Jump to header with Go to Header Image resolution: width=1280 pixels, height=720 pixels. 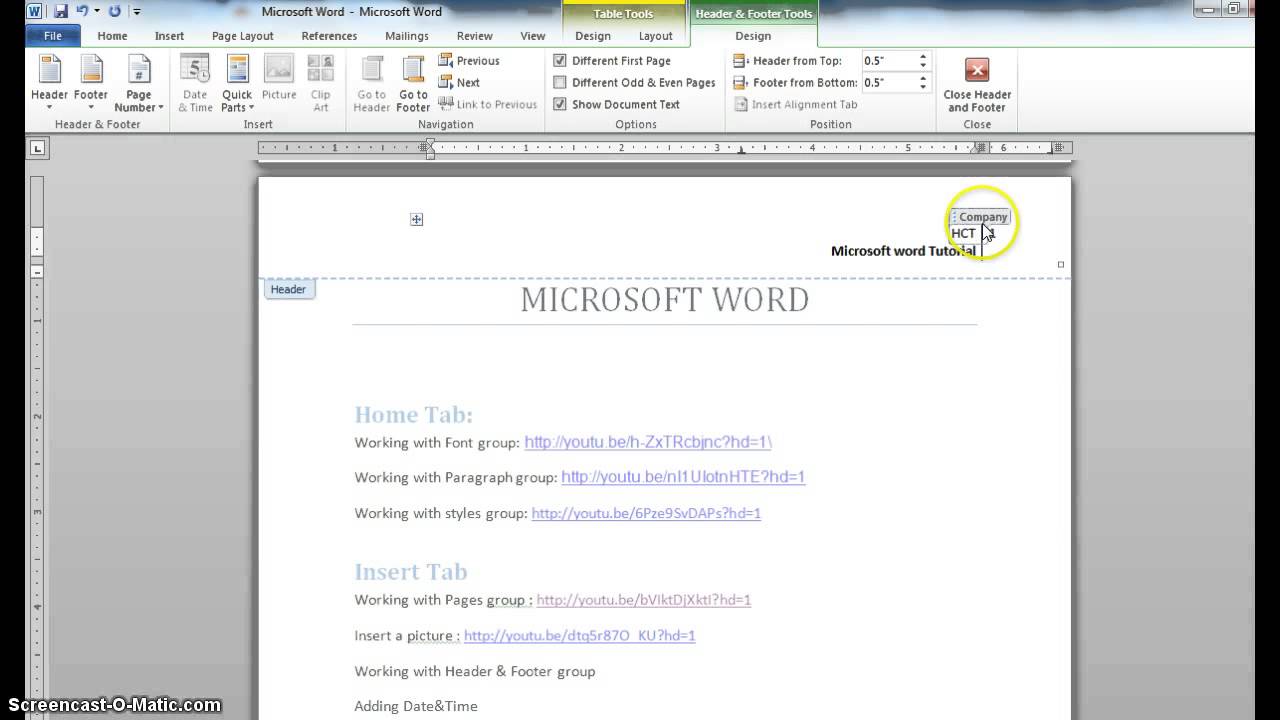[372, 84]
